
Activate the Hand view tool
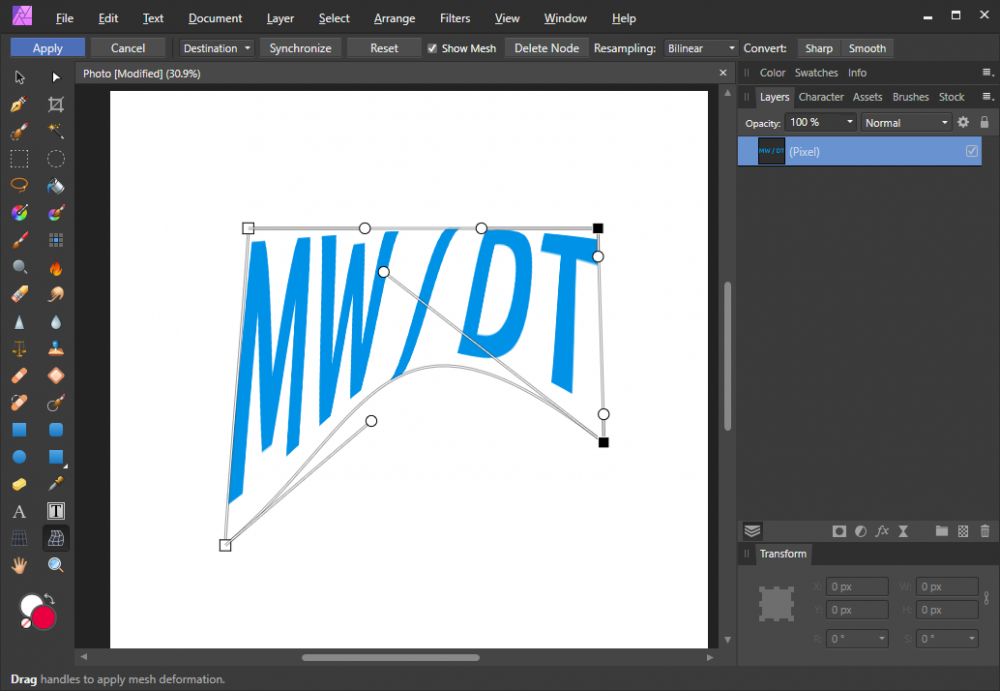[x=19, y=565]
